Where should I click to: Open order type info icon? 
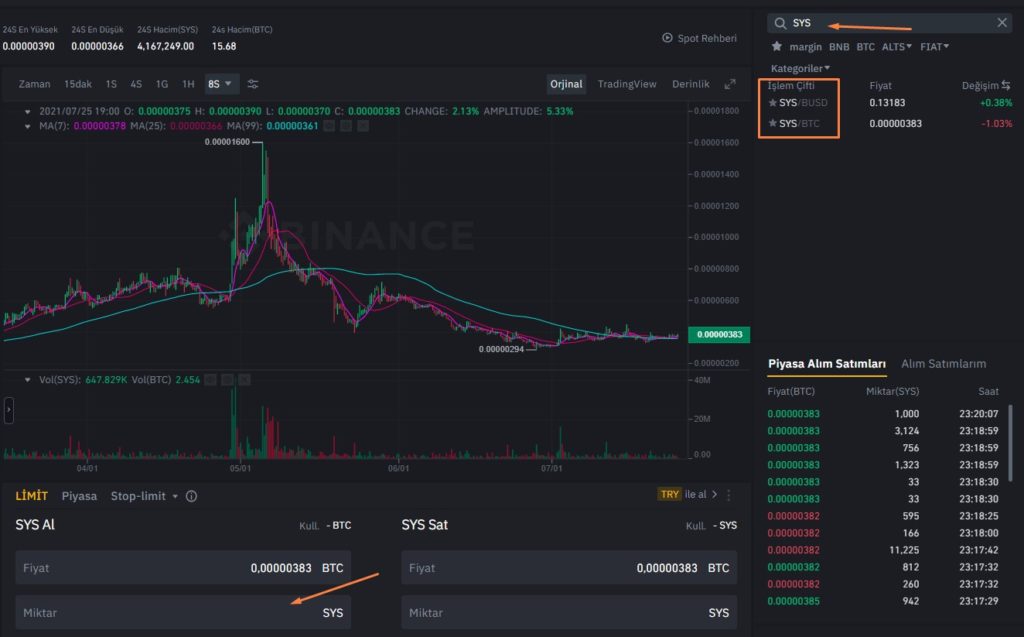coord(191,497)
